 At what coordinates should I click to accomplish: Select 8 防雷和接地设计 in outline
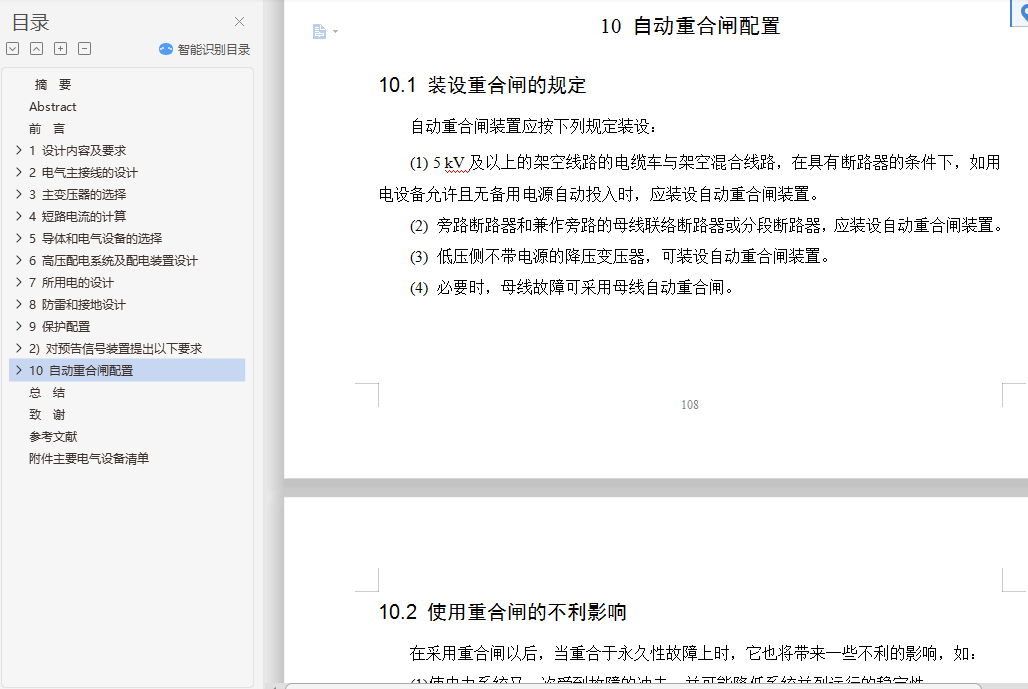point(77,304)
